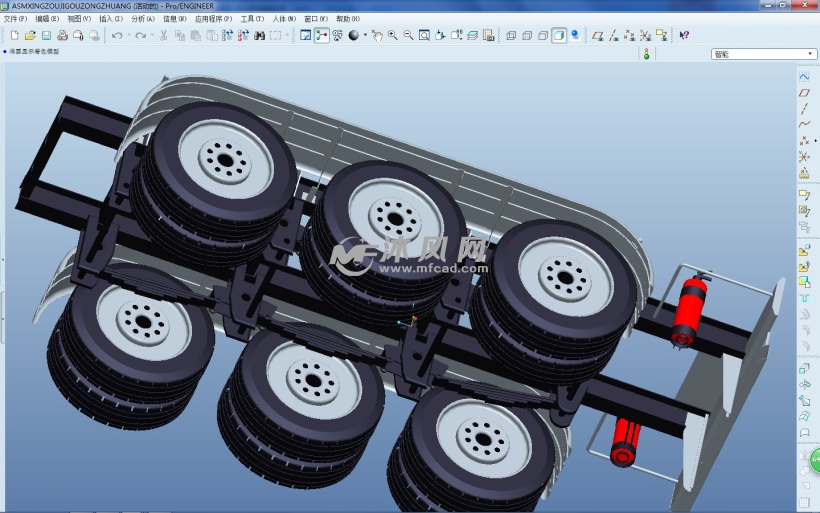Open the Edit menu
The image size is (820, 513).
47,19
